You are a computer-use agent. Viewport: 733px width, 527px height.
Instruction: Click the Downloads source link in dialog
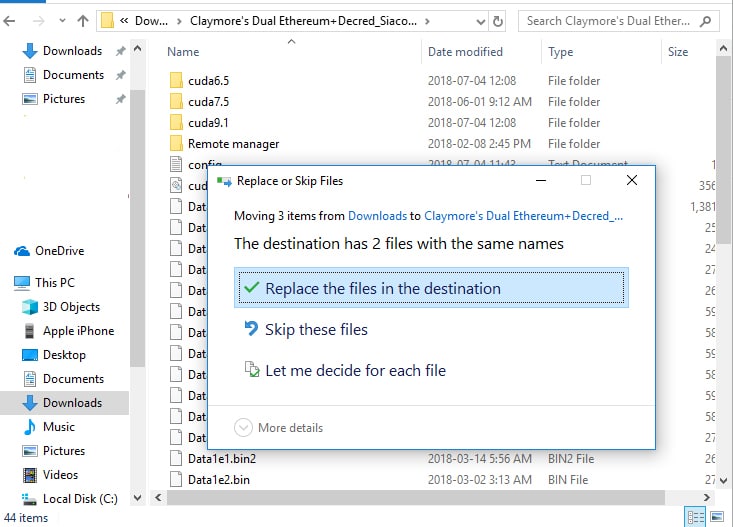(x=377, y=215)
